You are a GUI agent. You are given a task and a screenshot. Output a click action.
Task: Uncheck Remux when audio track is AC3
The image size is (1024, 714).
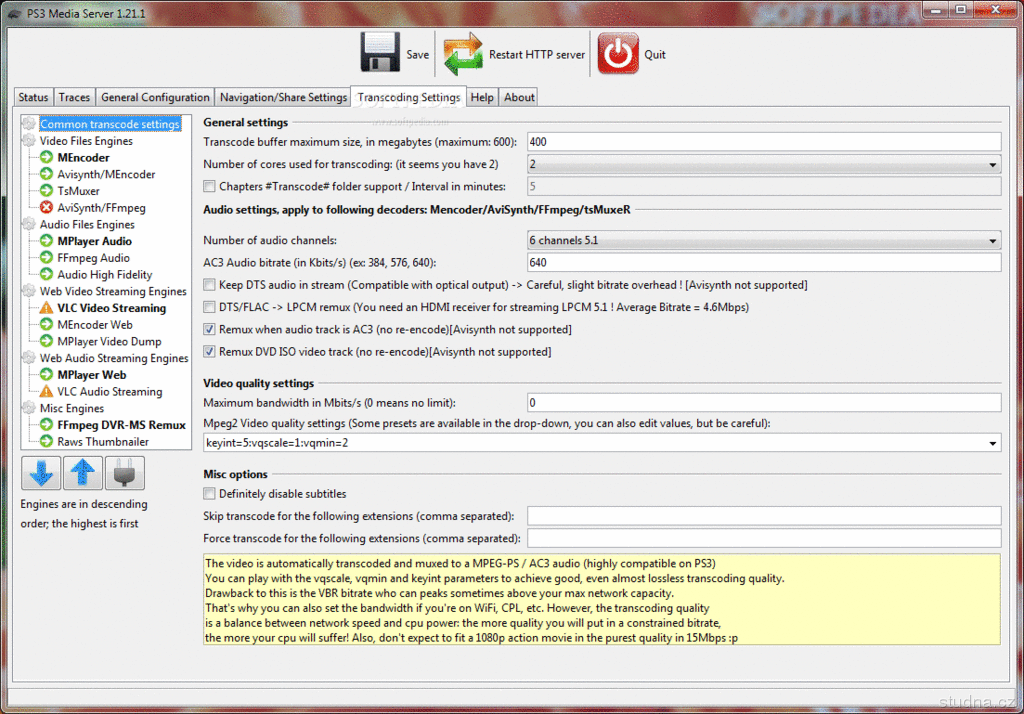point(209,329)
